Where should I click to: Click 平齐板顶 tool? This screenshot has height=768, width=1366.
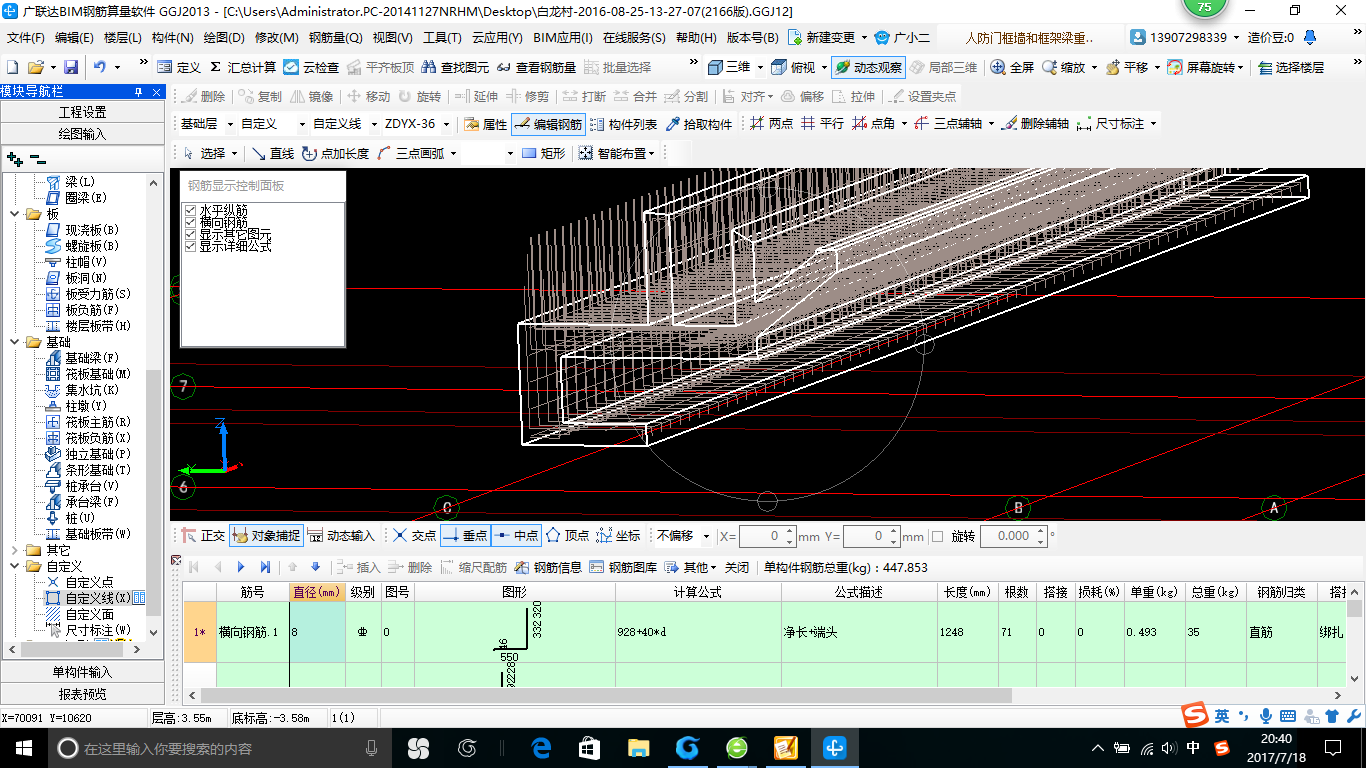coord(379,67)
